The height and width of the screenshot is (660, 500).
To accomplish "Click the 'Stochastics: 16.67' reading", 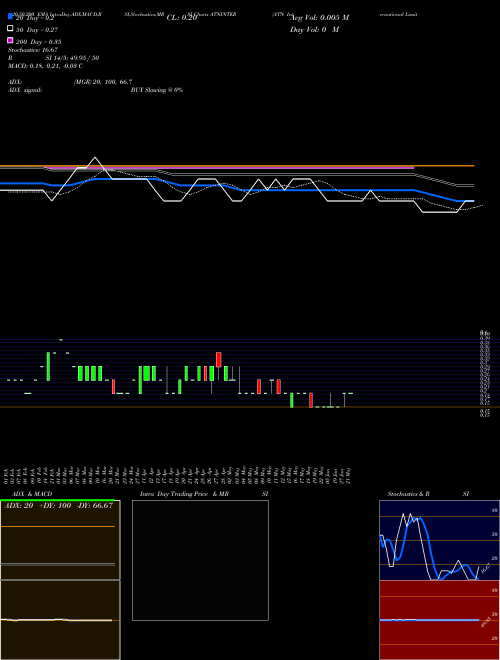I will [x=32, y=50].
